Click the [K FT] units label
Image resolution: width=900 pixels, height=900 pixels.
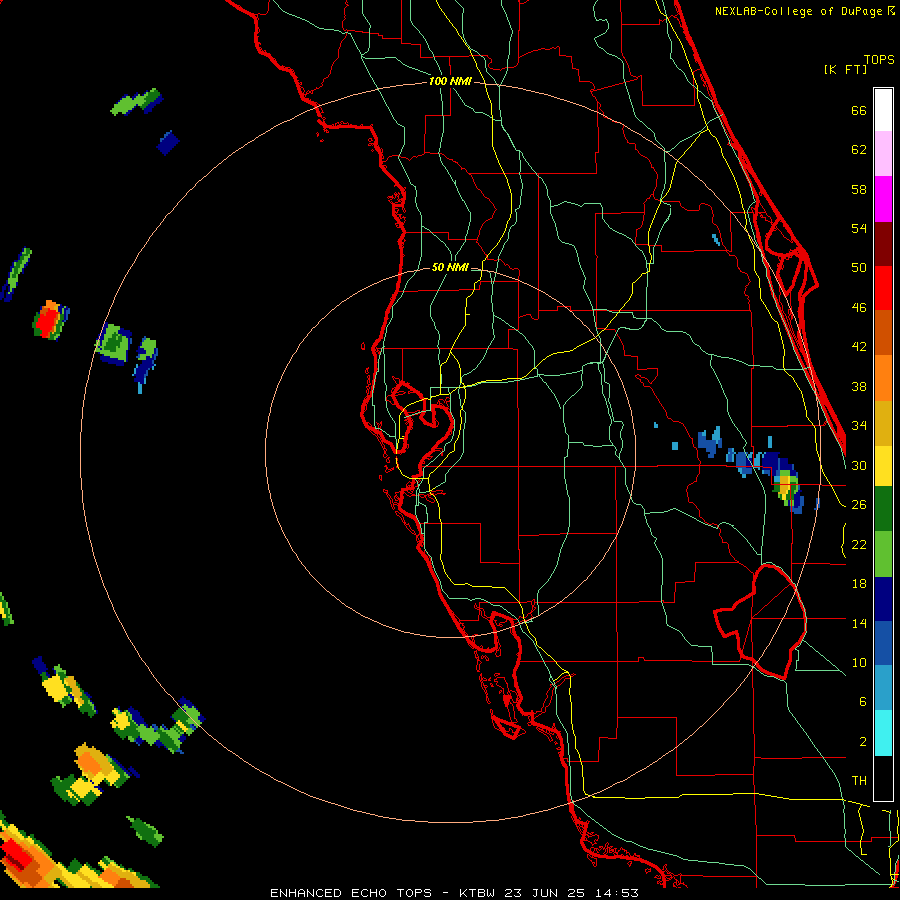(x=845, y=69)
